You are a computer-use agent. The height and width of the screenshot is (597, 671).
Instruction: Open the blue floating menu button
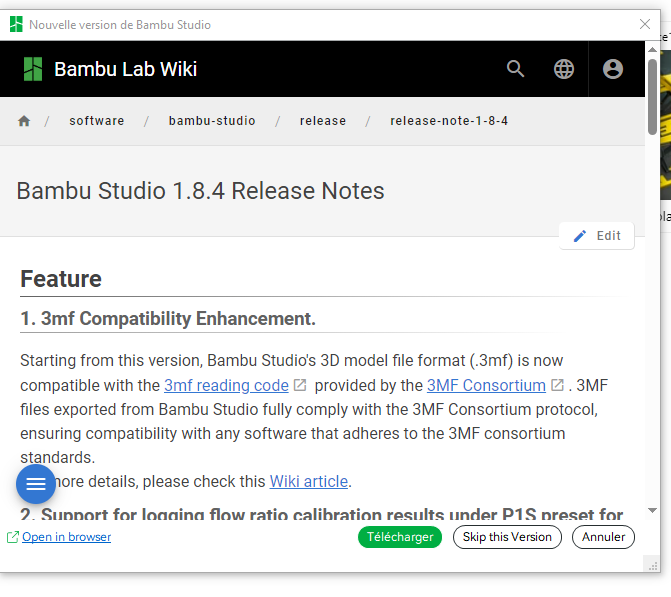click(36, 484)
